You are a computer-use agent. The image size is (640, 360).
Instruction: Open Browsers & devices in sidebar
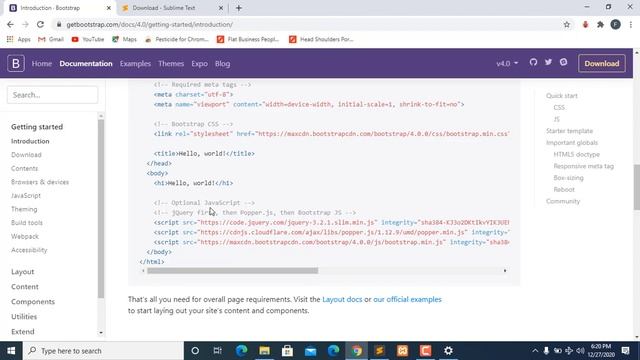pos(40,182)
